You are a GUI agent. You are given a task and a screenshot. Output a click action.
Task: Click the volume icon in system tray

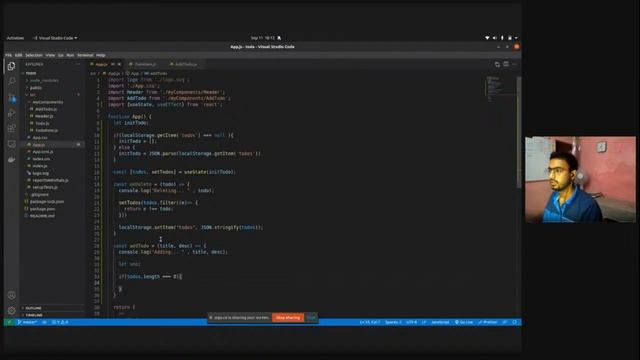click(494, 38)
